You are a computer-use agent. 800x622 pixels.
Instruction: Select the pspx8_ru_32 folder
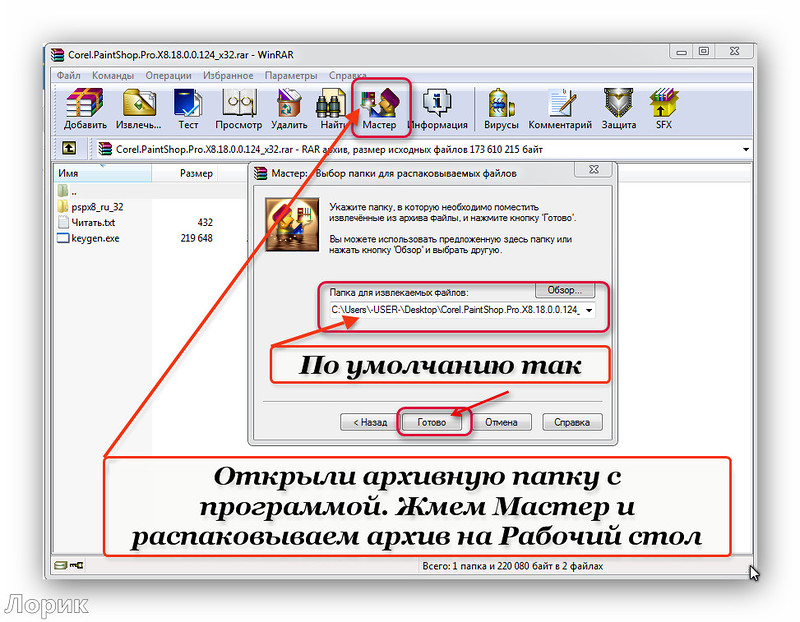pos(91,207)
